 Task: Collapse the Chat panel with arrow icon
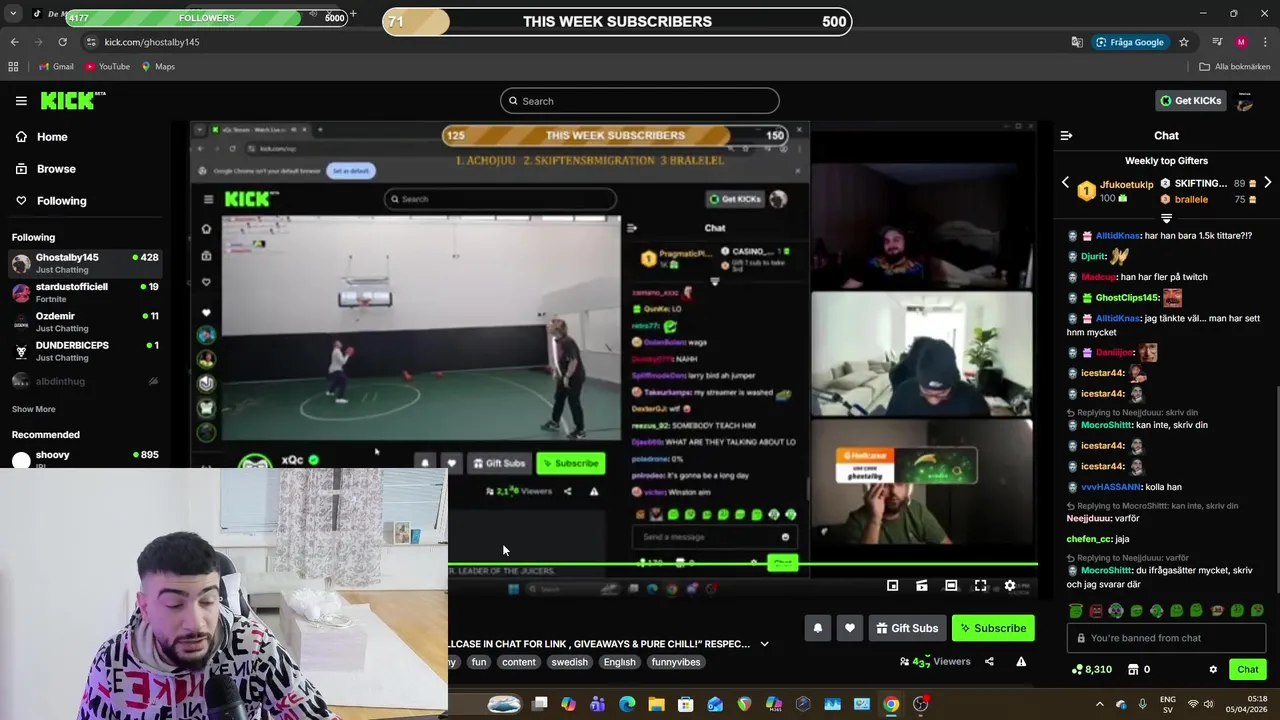(x=1066, y=135)
